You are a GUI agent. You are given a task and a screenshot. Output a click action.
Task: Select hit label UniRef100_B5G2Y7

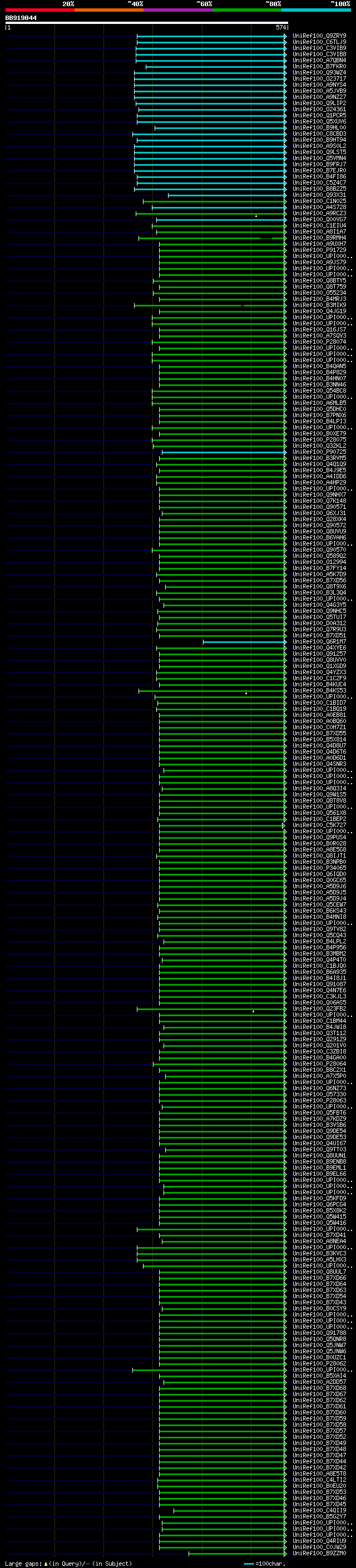319,1516
